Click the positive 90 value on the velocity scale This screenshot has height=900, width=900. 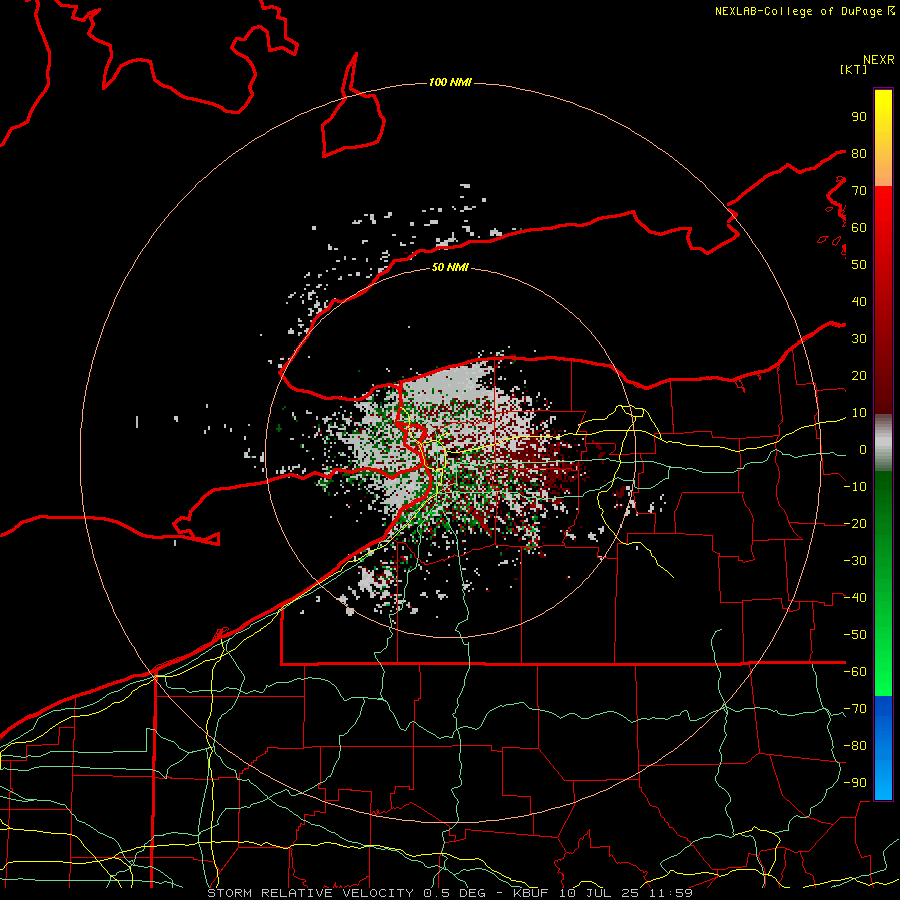[859, 117]
